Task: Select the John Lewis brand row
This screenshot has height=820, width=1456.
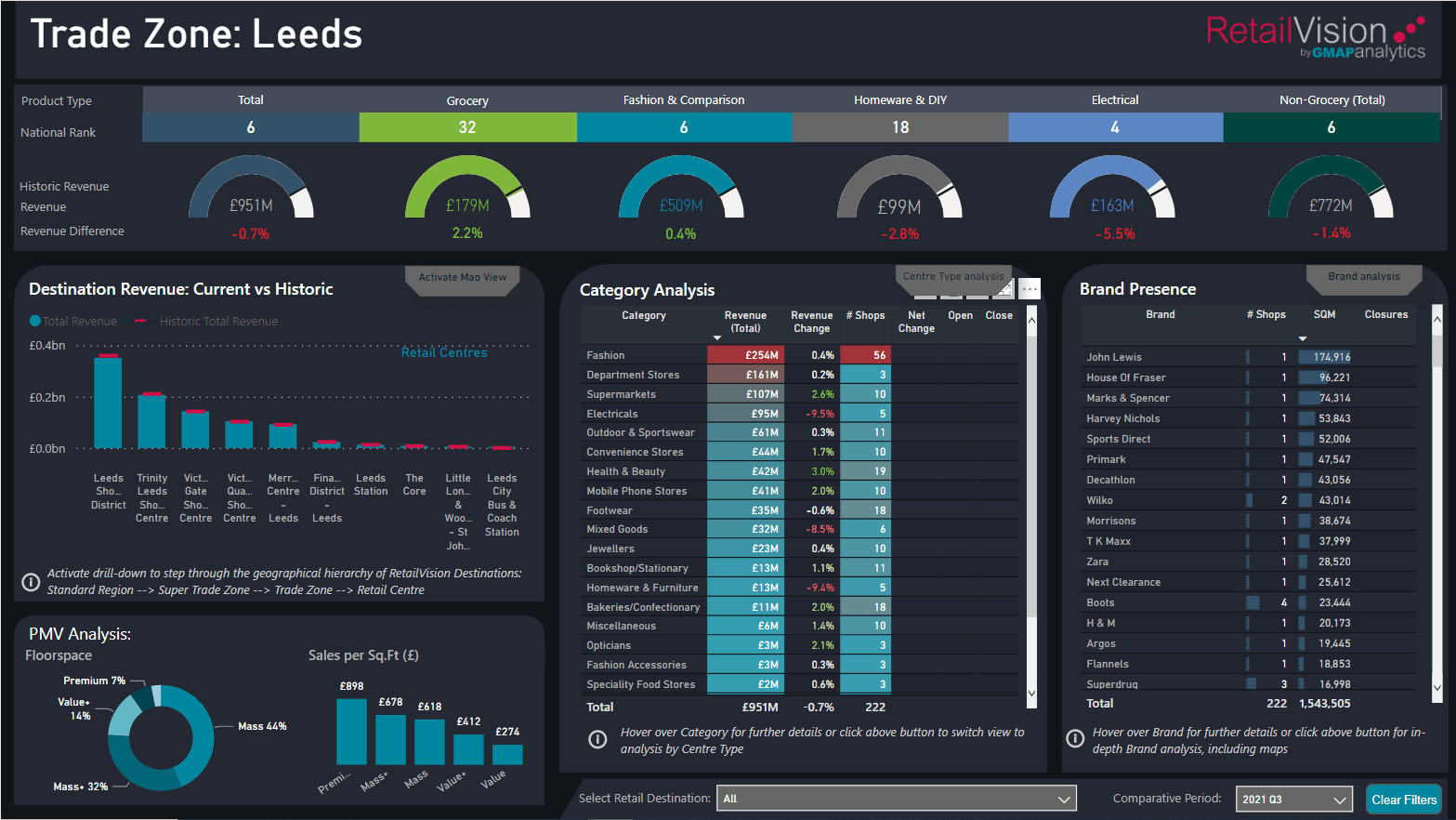Action: click(x=1248, y=357)
